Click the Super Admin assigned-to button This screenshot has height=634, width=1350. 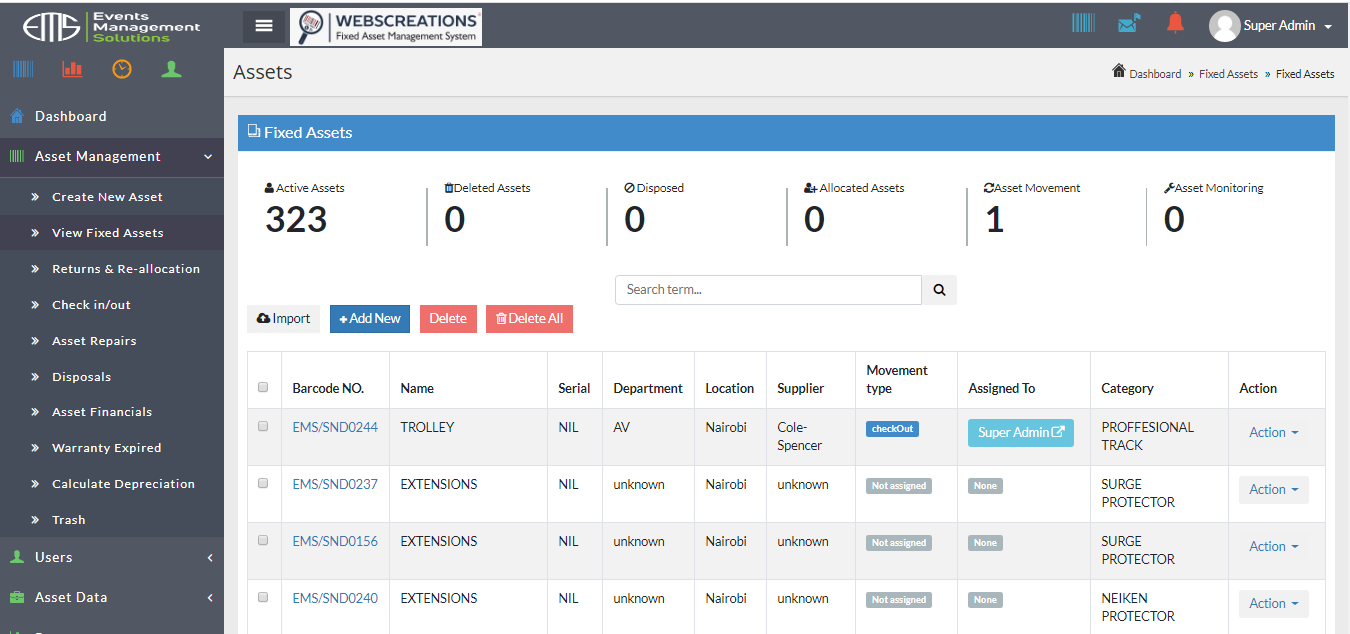coord(1021,433)
